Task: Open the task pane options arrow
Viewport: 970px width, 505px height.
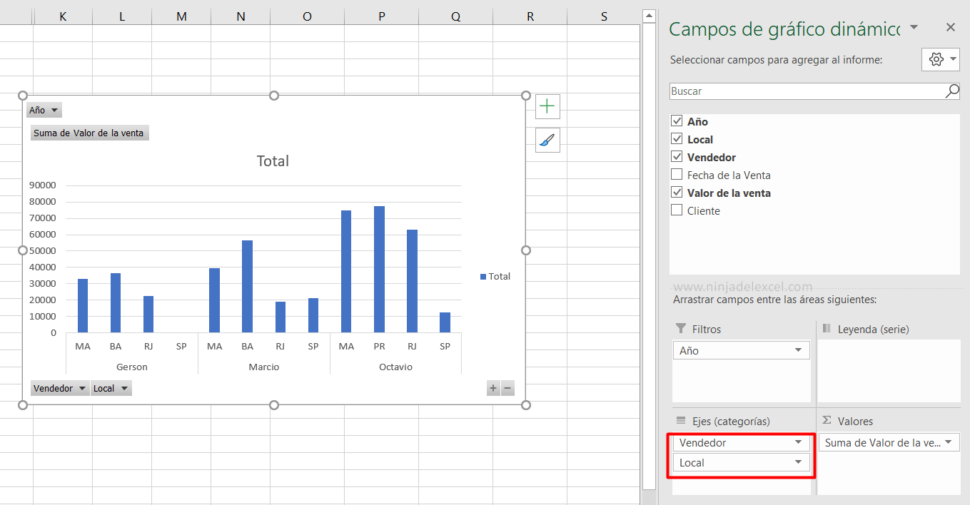Action: point(913,27)
